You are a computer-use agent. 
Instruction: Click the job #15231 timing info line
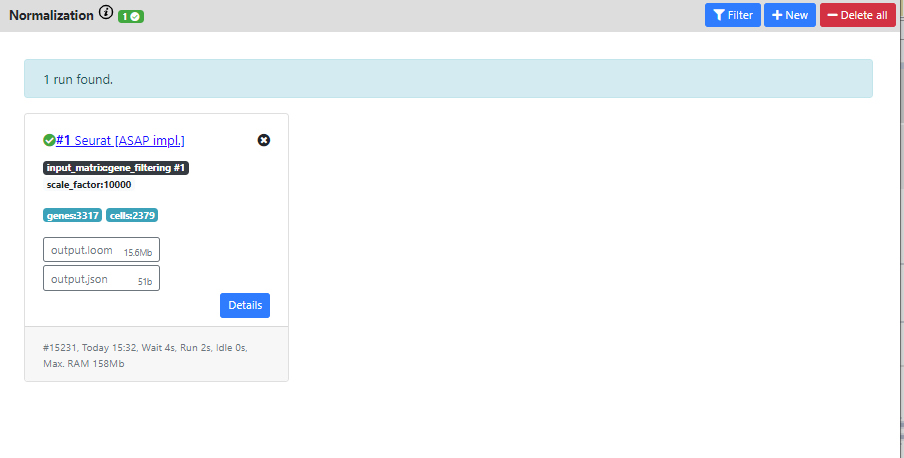point(147,347)
